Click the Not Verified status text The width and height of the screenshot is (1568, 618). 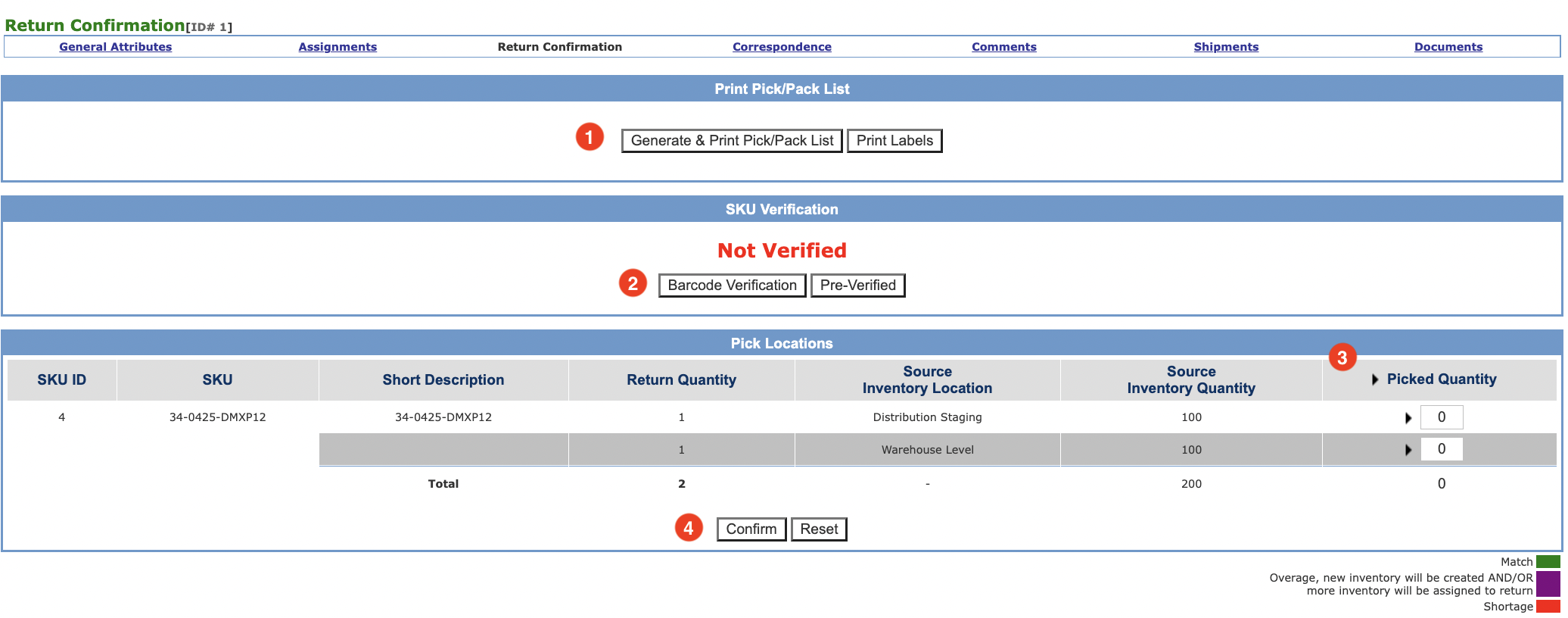(782, 251)
